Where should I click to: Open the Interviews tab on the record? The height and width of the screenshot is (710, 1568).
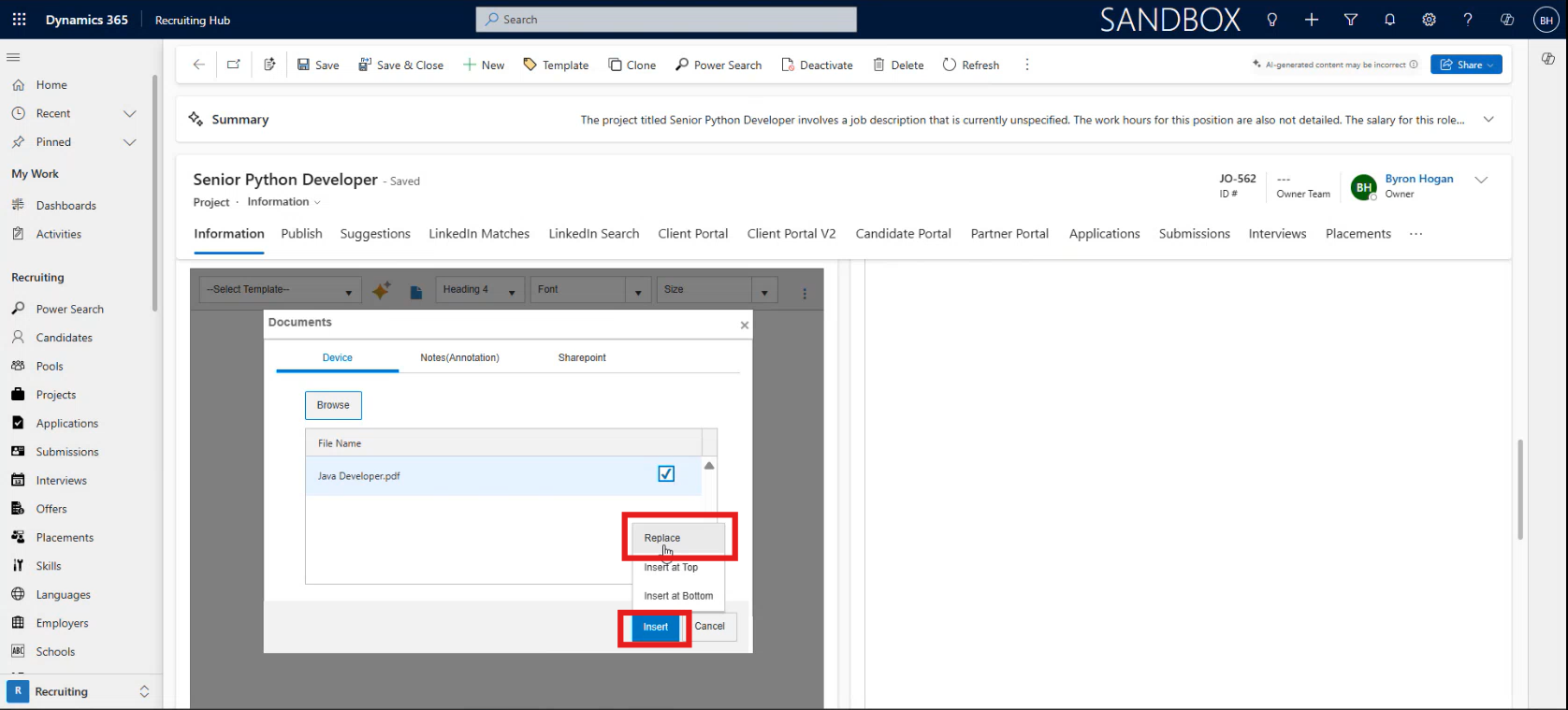[x=1277, y=234]
